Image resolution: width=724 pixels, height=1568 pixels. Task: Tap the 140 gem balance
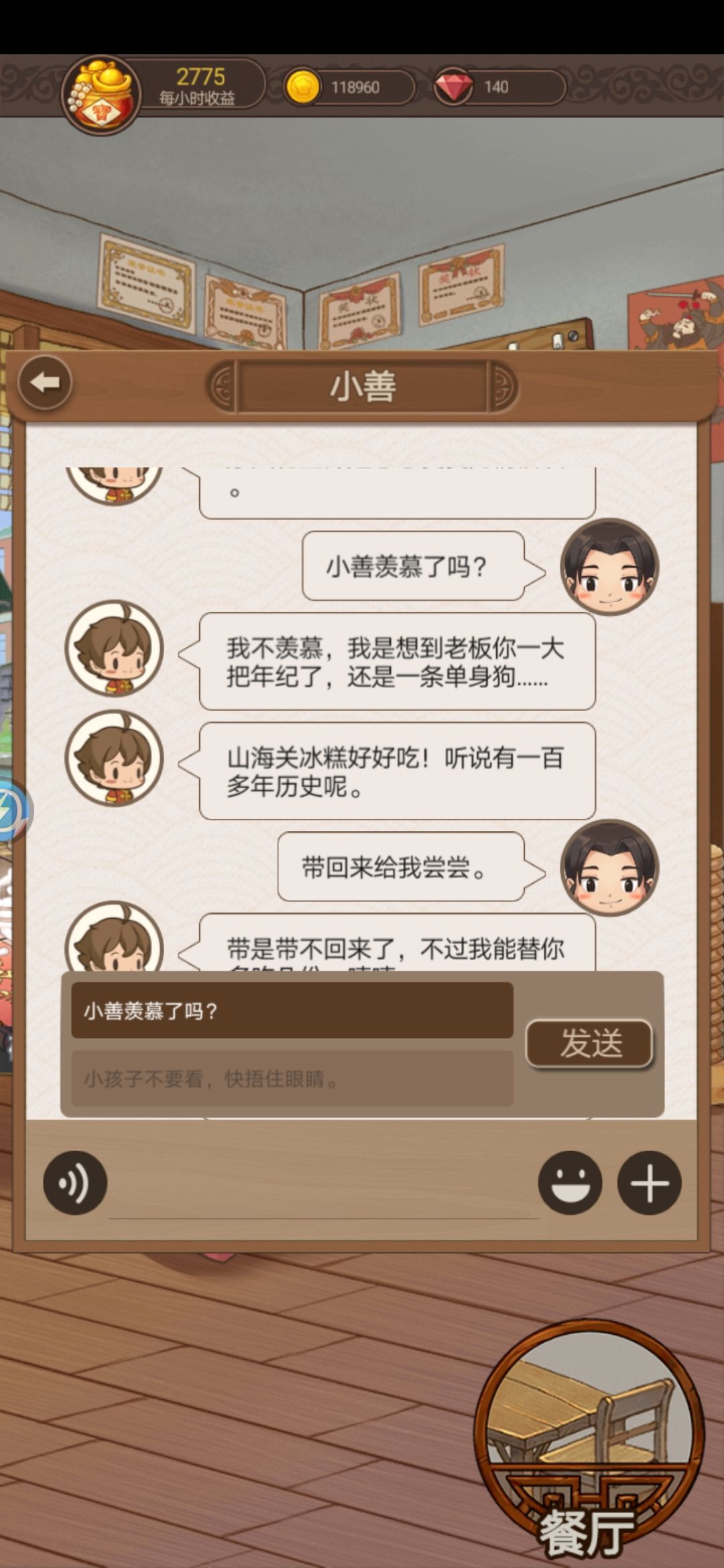[496, 87]
